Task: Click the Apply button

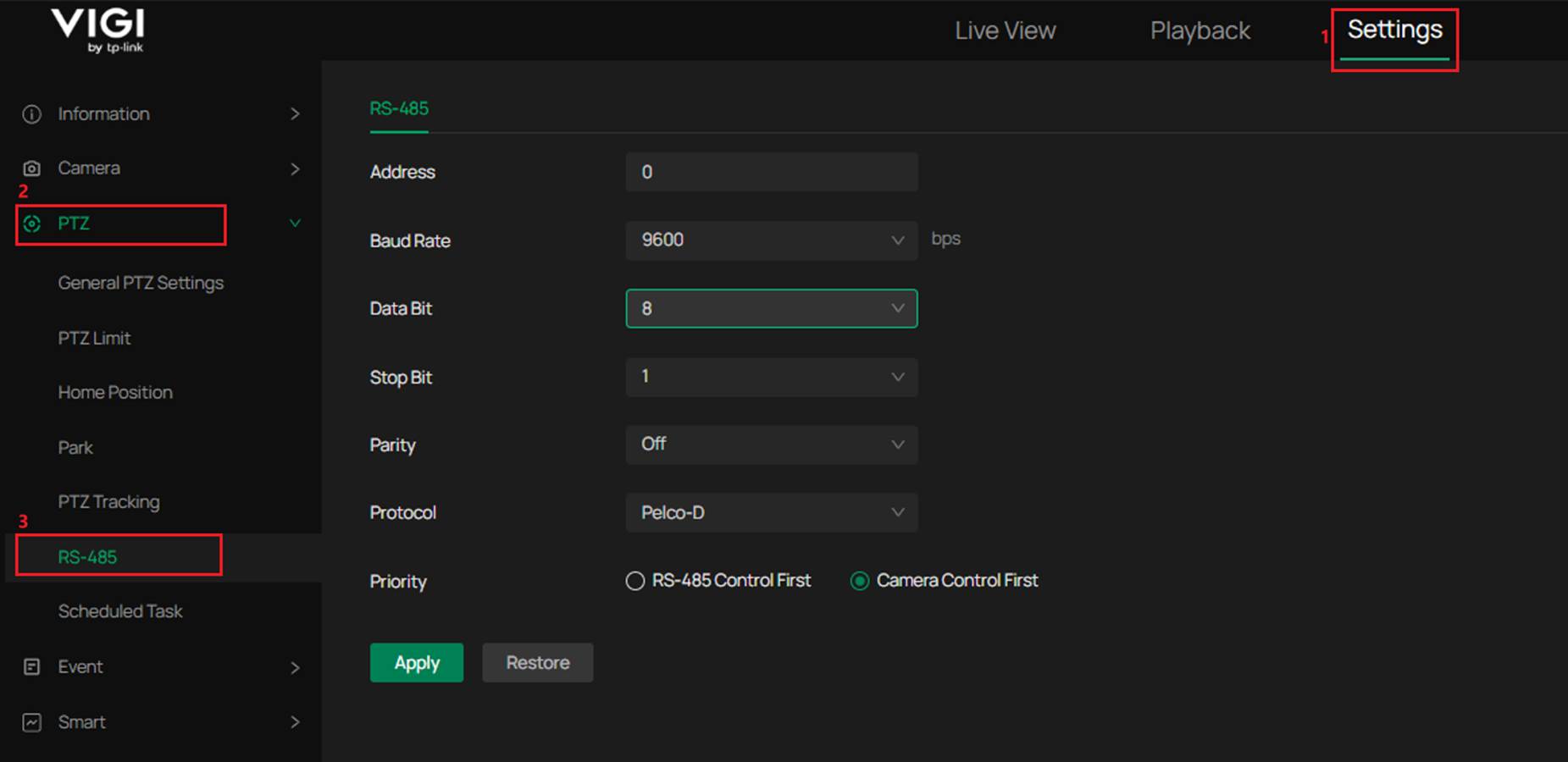Action: point(416,663)
